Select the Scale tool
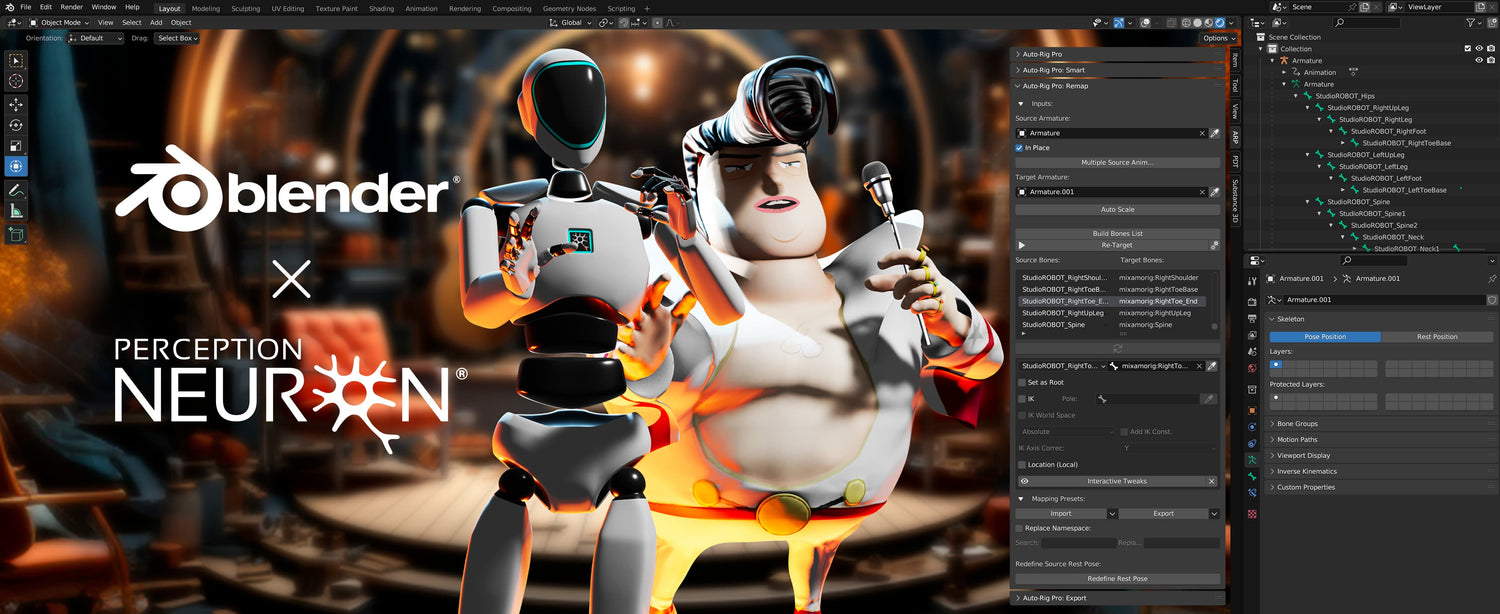Viewport: 1500px width, 614px height. click(x=15, y=145)
